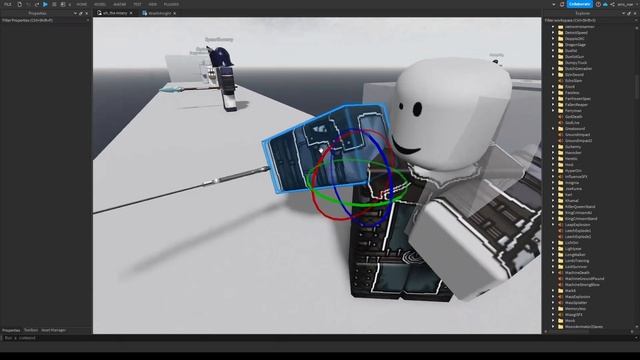Click the KingCrimsonAU folder icon
Screen dimensions: 640x360
[560, 213]
